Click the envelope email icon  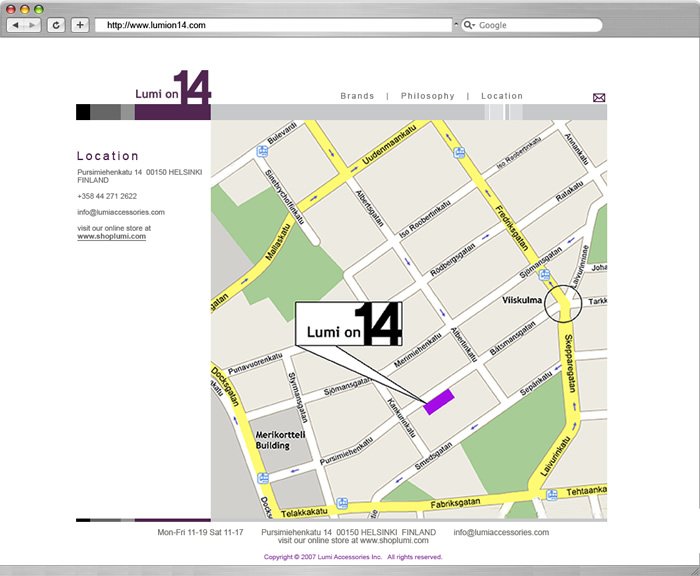pyautogui.click(x=599, y=97)
